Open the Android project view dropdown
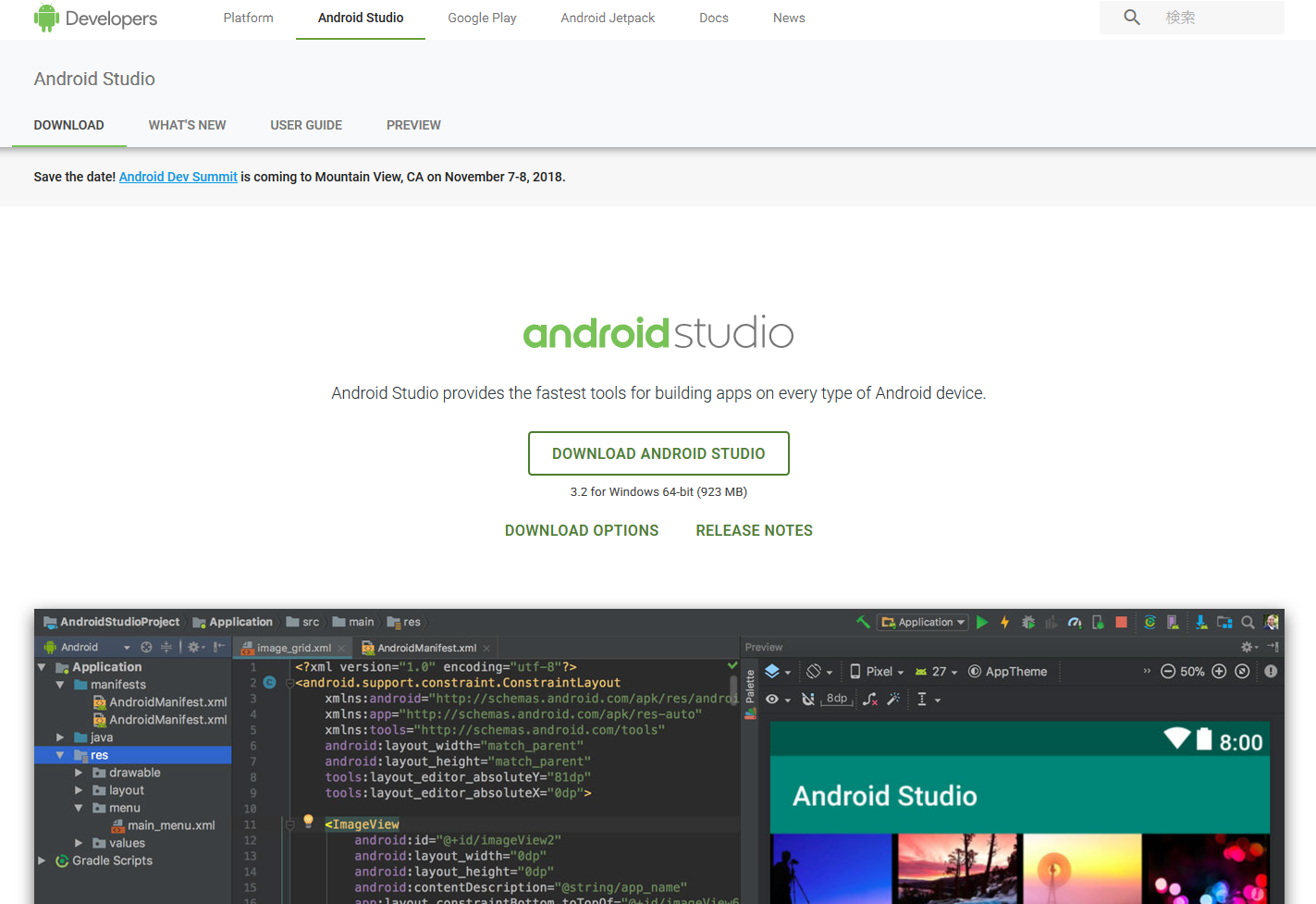 pos(88,647)
